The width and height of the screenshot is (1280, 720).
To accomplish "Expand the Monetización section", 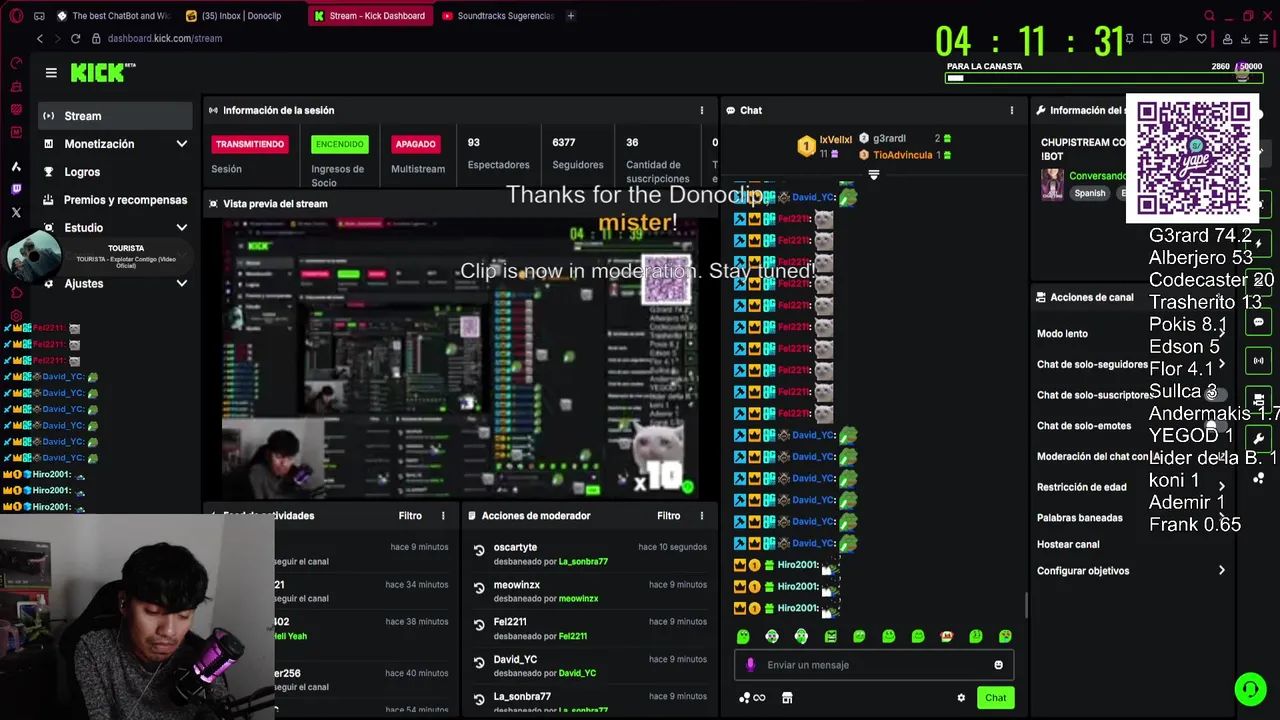I will point(115,144).
